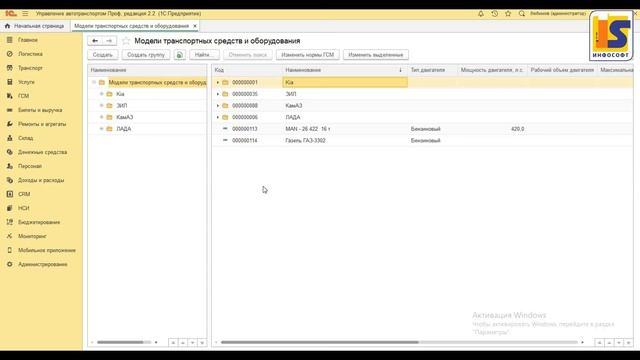Open Бюджетирование section in sidebar
Viewport: 640px width, 360px height.
point(39,222)
